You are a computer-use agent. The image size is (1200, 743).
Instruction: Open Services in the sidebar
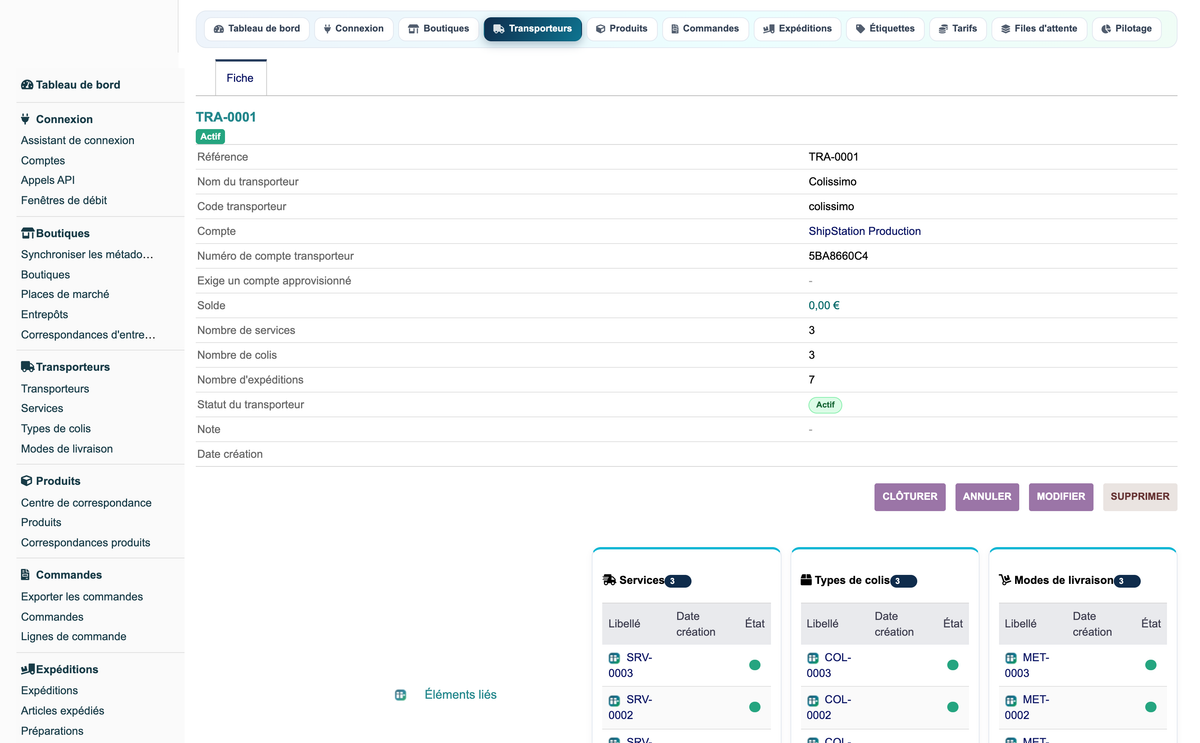pyautogui.click(x=42, y=409)
